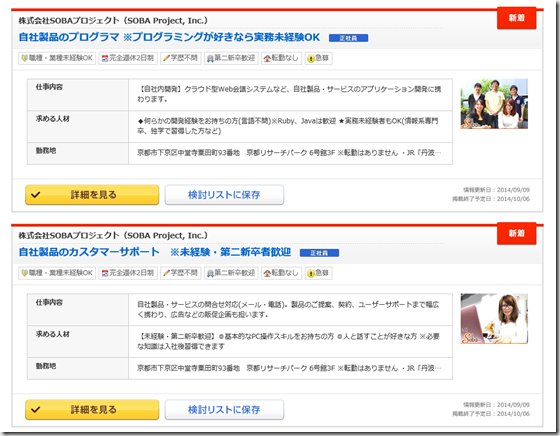Image resolution: width=560 pixels, height=436 pixels.
Task: Click the 急募 tag in programmer listing
Action: pyautogui.click(x=319, y=58)
